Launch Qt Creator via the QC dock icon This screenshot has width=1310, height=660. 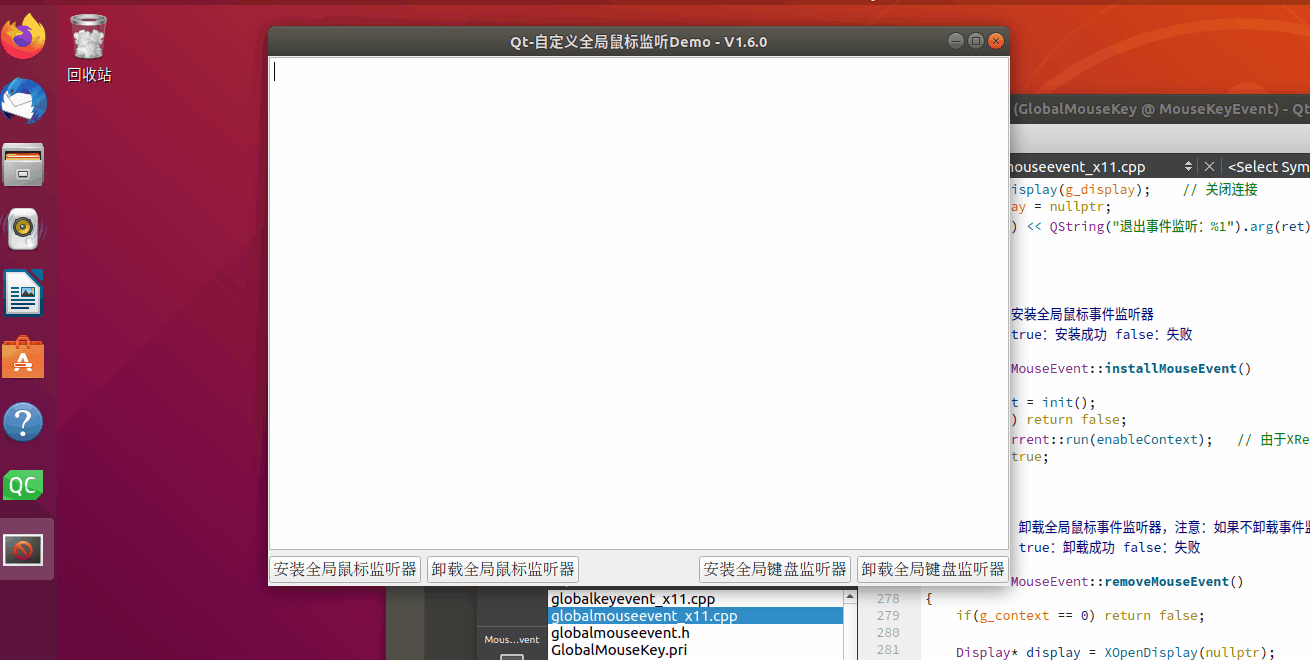(24, 486)
